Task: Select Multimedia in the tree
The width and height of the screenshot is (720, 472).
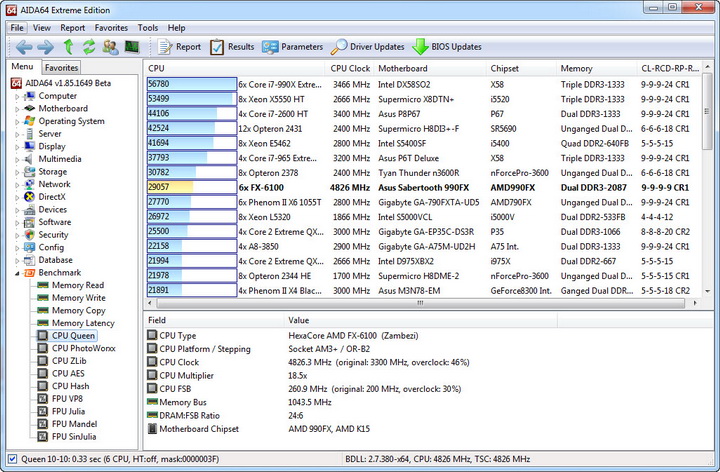Action: (x=60, y=159)
